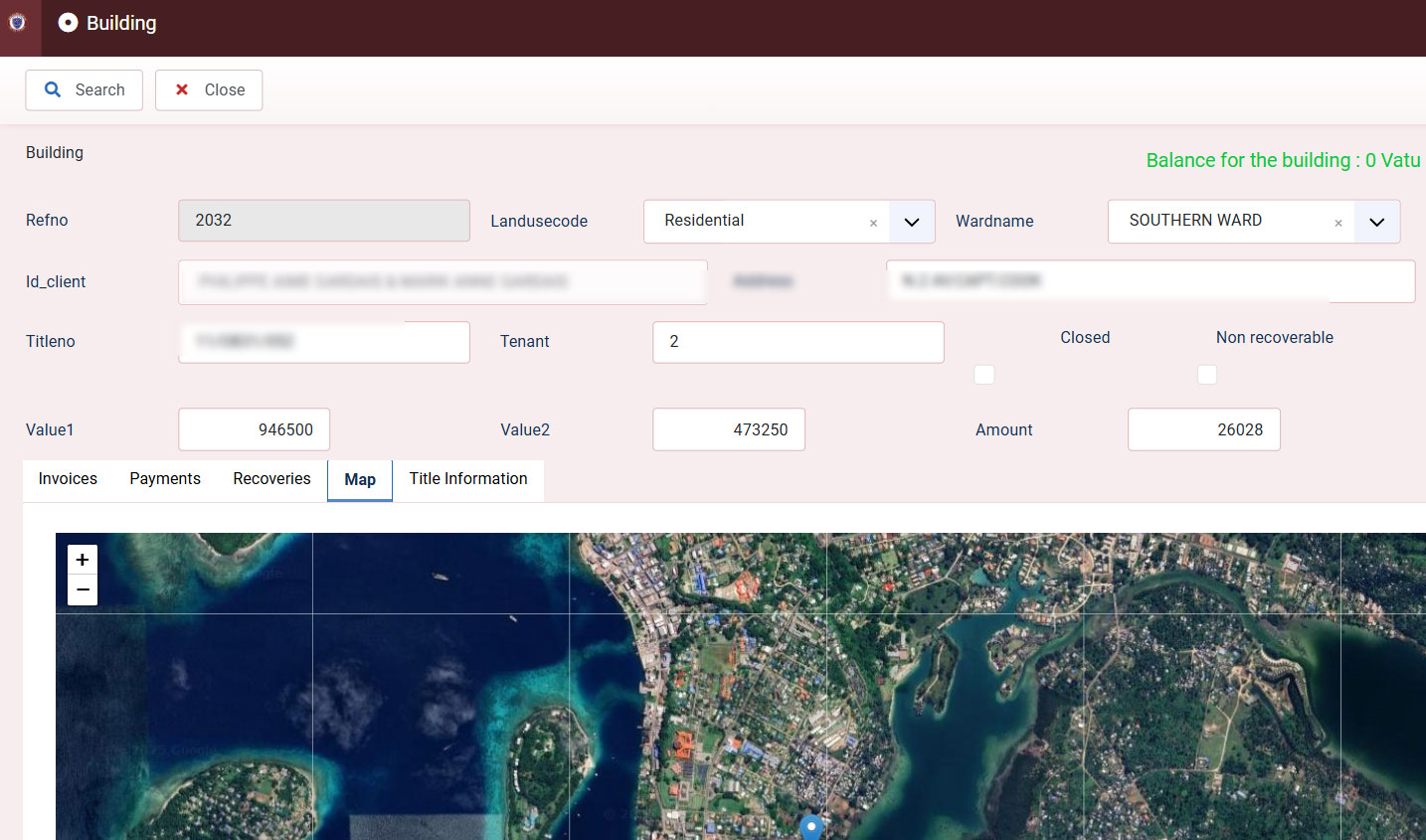The width and height of the screenshot is (1426, 840).
Task: Click the crest logo icon in header
Action: (x=18, y=23)
